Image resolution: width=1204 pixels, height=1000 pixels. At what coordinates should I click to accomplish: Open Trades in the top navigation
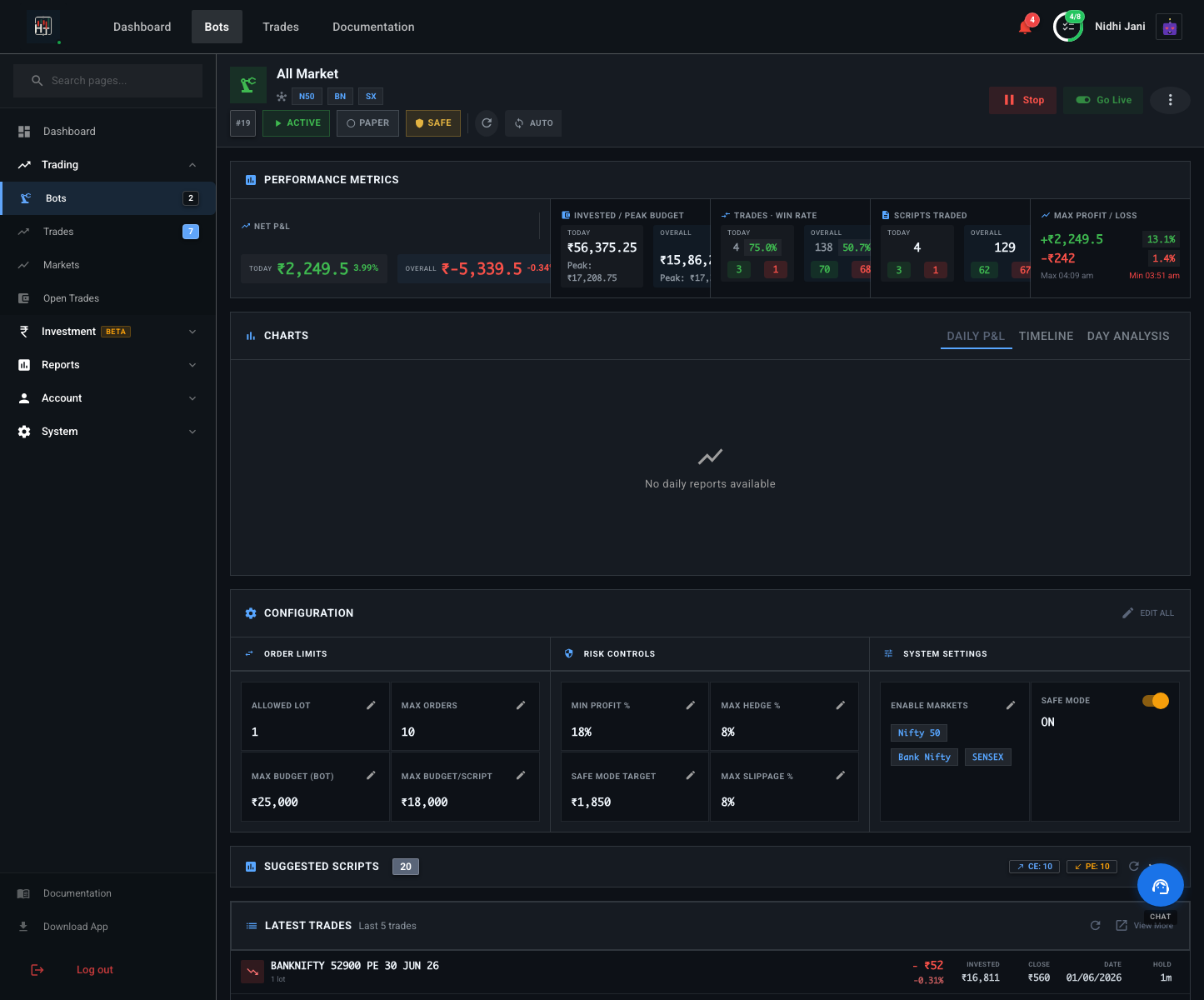tap(281, 27)
